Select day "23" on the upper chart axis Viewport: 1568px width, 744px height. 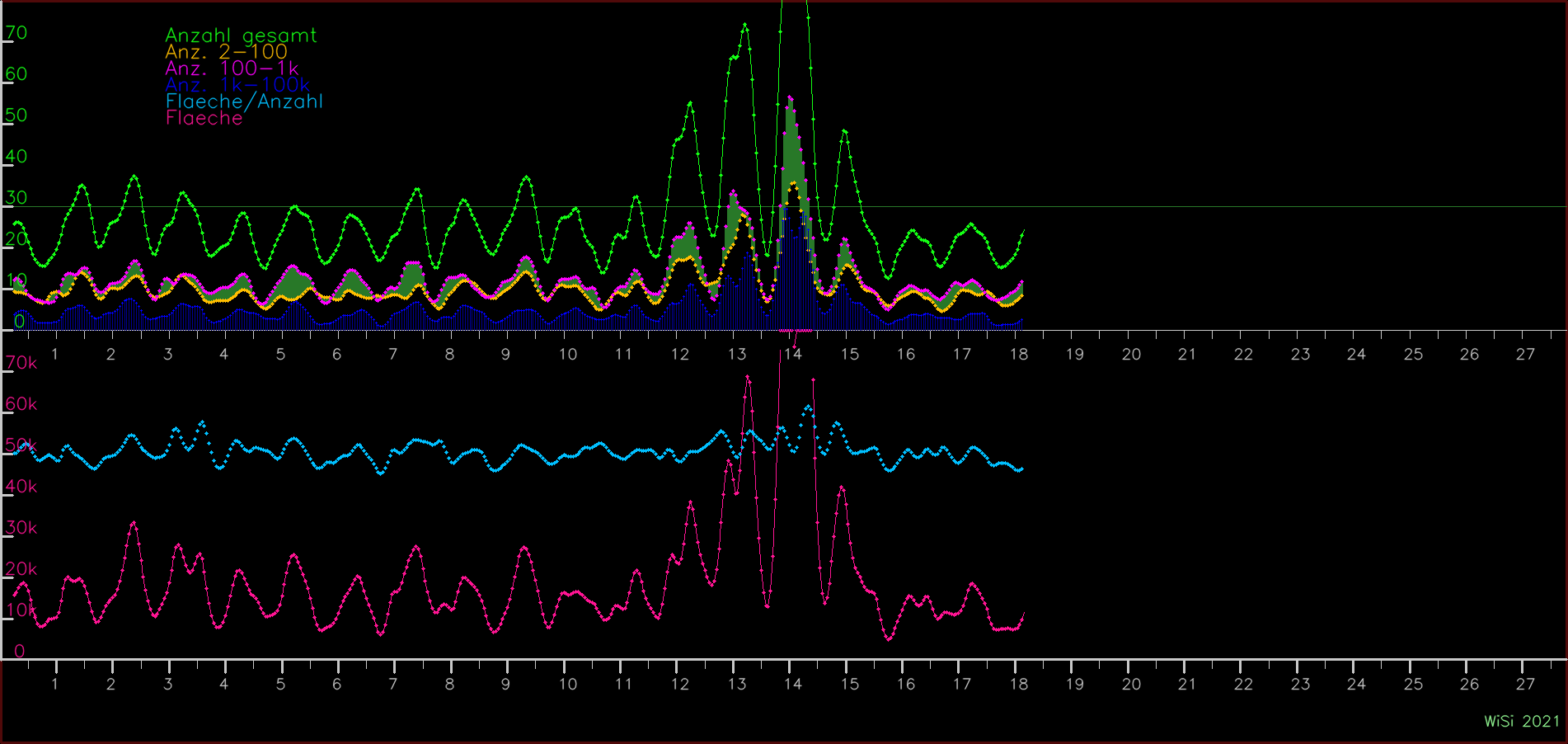1300,354
